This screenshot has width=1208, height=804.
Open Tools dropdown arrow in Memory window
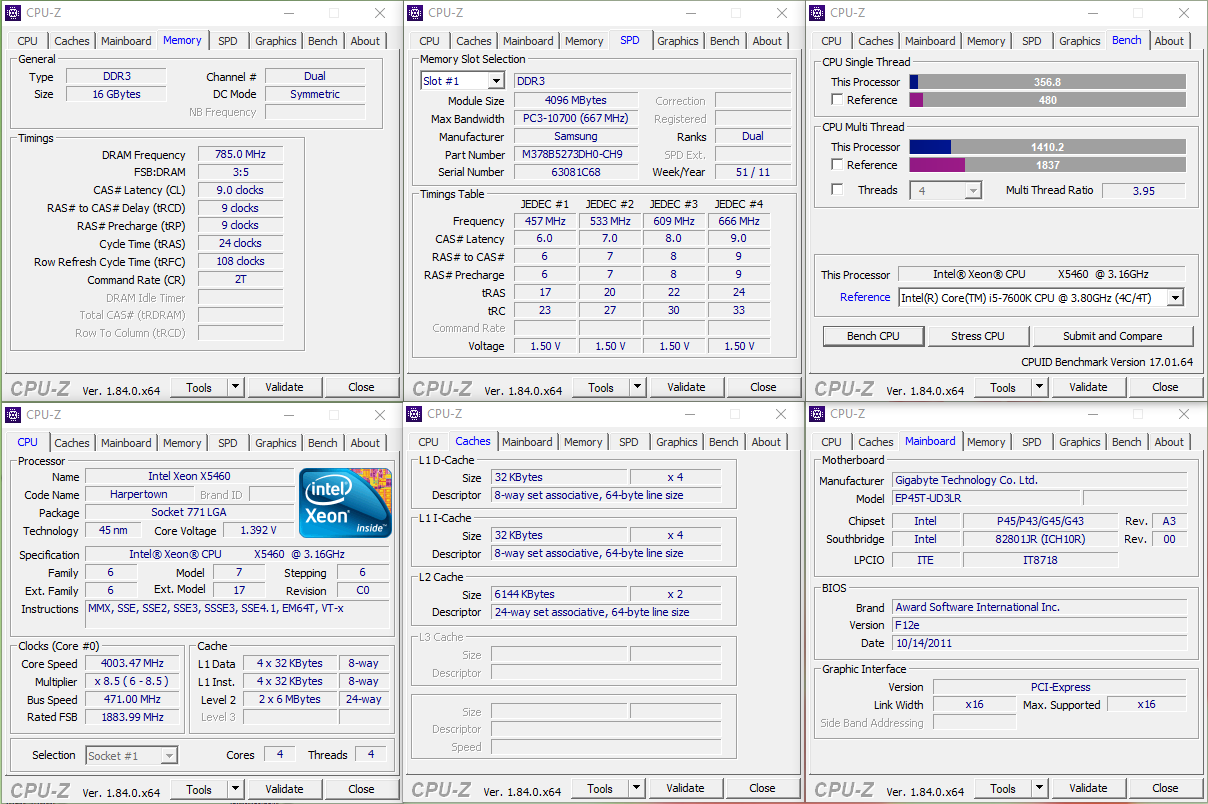(236, 387)
